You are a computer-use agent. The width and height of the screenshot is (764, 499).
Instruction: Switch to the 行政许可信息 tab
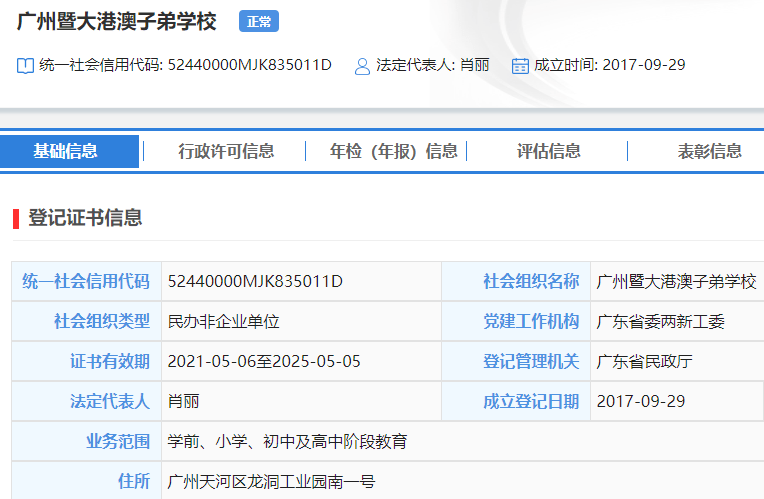coord(226,151)
